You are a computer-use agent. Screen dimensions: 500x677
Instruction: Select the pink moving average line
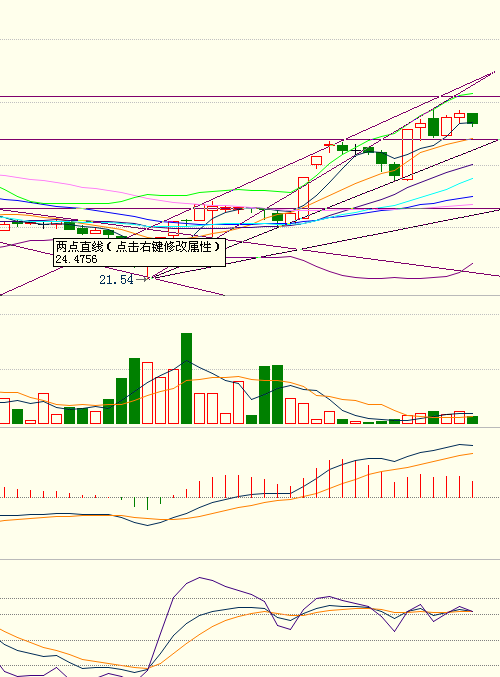[86, 187]
